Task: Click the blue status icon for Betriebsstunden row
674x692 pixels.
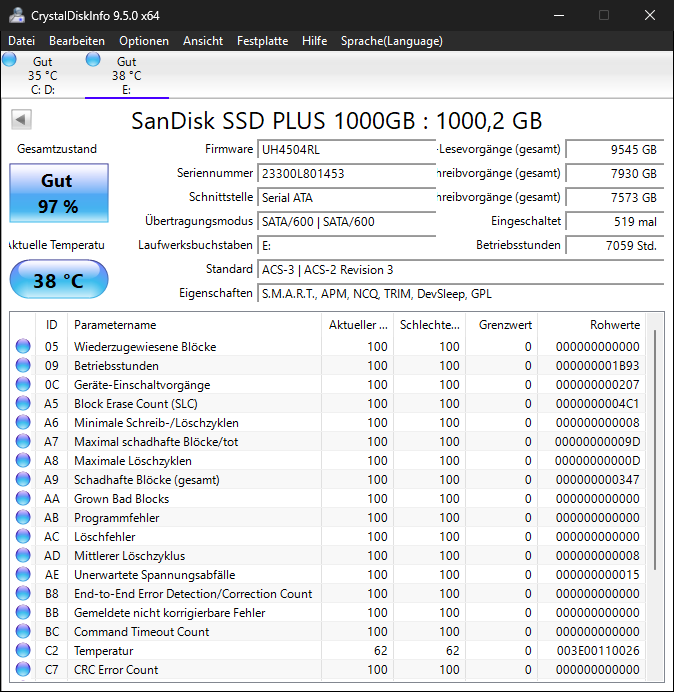Action: click(x=23, y=366)
